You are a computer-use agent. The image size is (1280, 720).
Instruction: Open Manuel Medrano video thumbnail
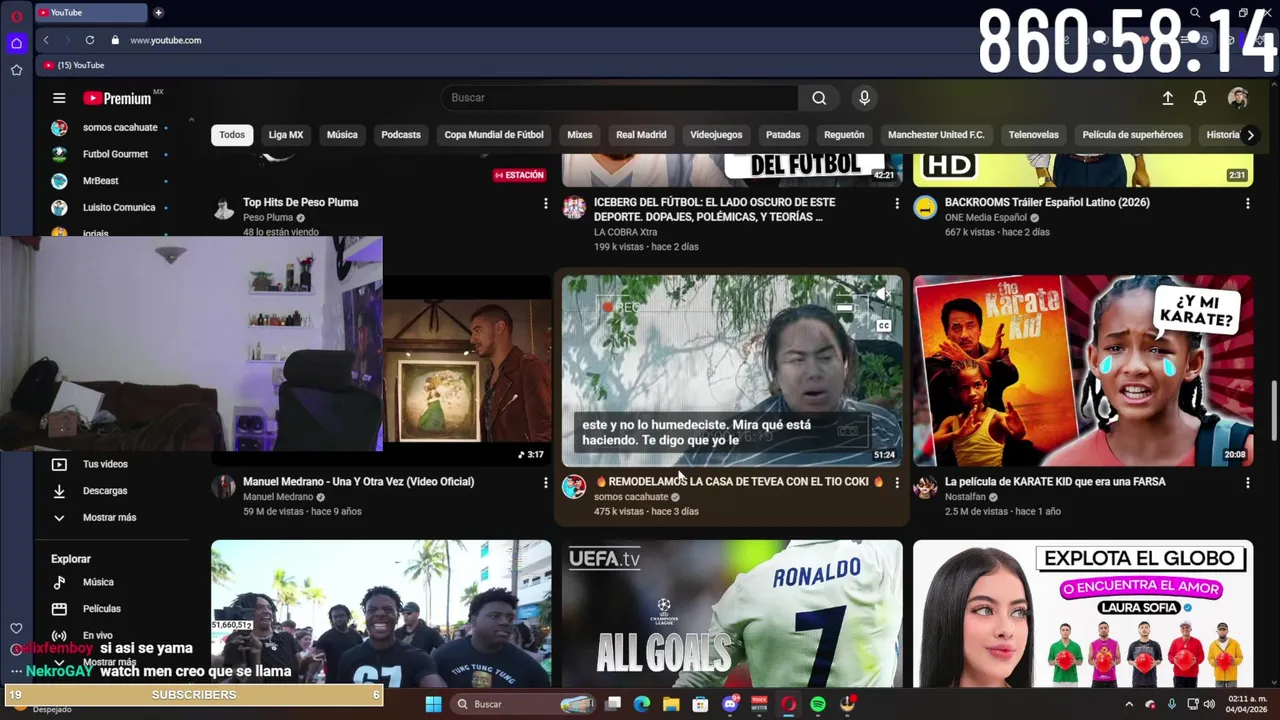click(467, 371)
